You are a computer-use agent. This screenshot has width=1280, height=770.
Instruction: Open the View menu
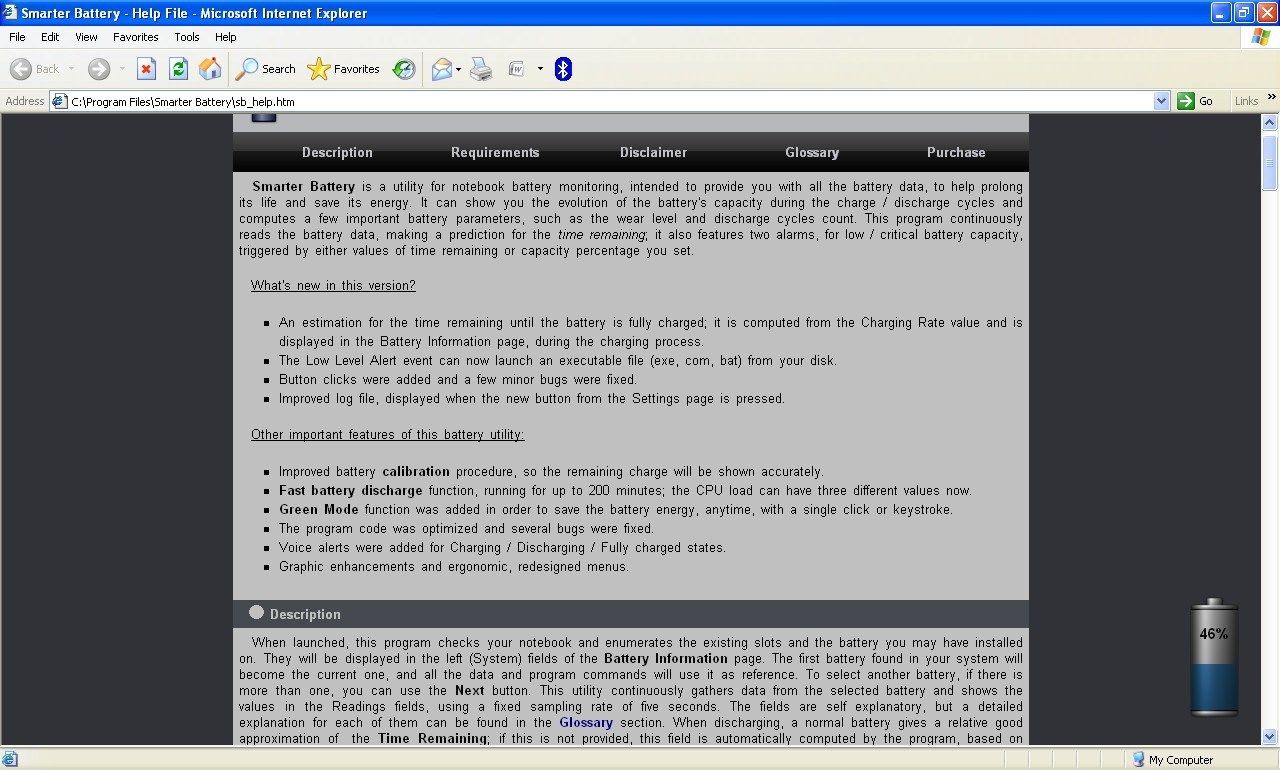[x=86, y=37]
